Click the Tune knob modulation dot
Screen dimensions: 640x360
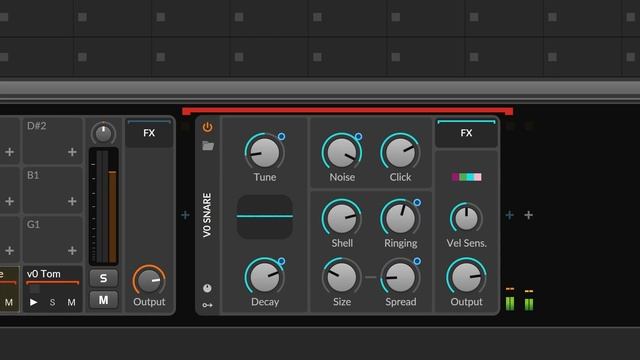coord(281,136)
